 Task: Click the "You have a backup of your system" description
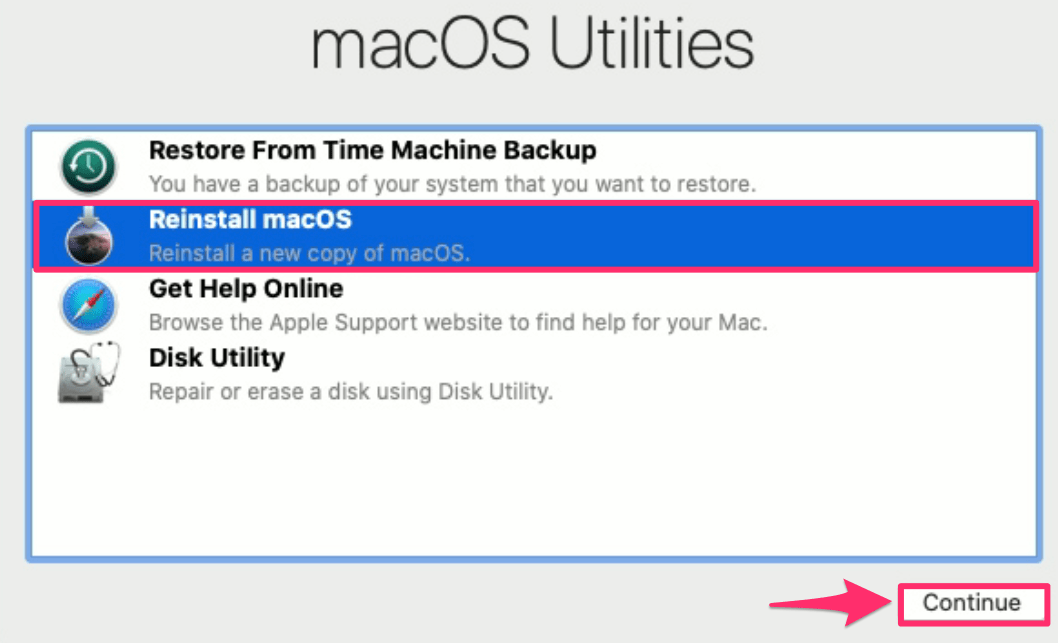click(x=452, y=184)
